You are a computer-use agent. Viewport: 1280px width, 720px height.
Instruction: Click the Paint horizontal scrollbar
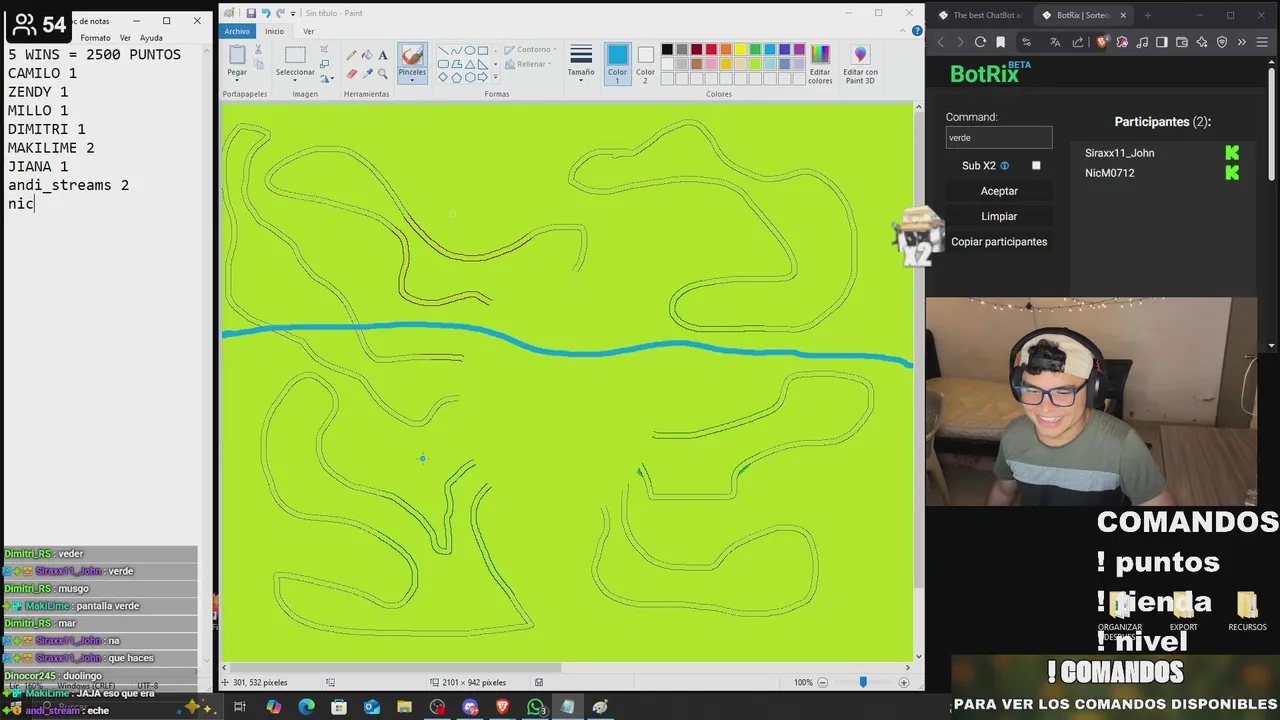(x=393, y=667)
